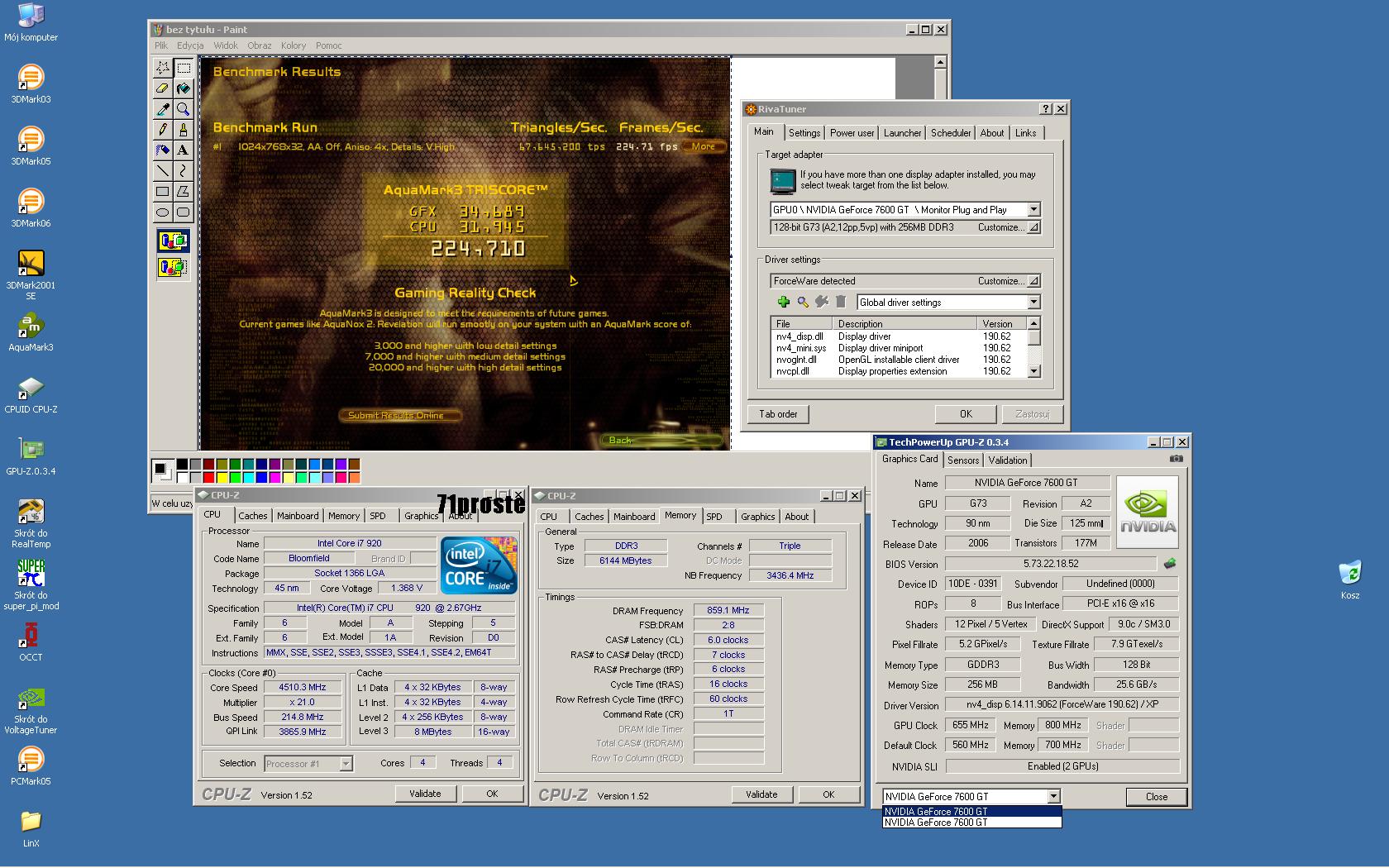The height and width of the screenshot is (868, 1389).
Task: Expand Customize arrow beside ForceWare detected
Action: point(1033,281)
